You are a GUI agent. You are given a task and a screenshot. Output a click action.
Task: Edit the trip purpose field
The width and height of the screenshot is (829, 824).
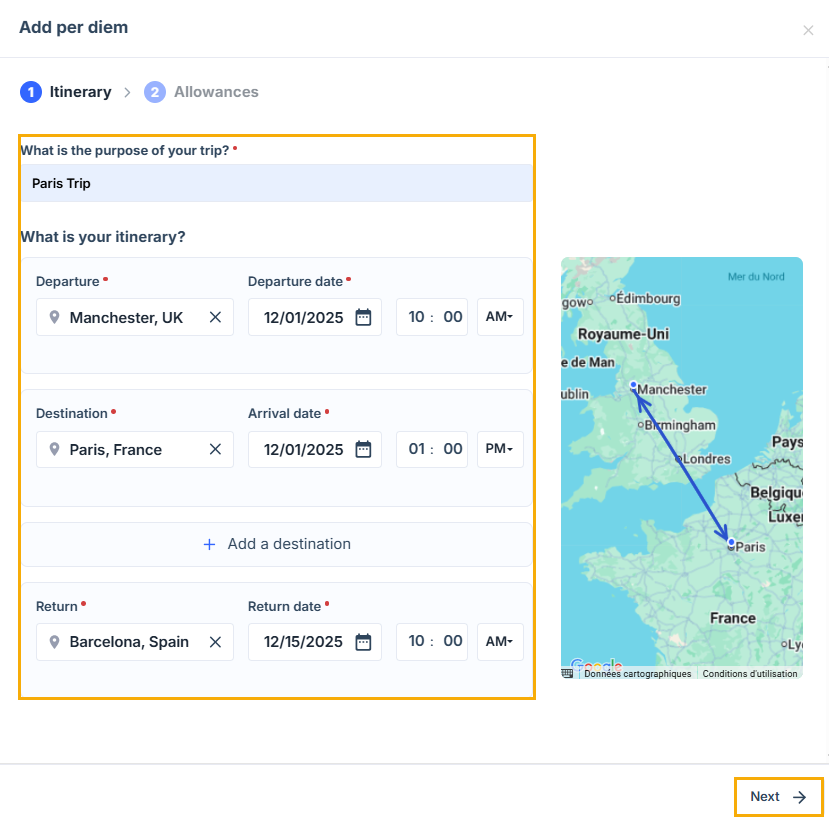click(x=276, y=183)
